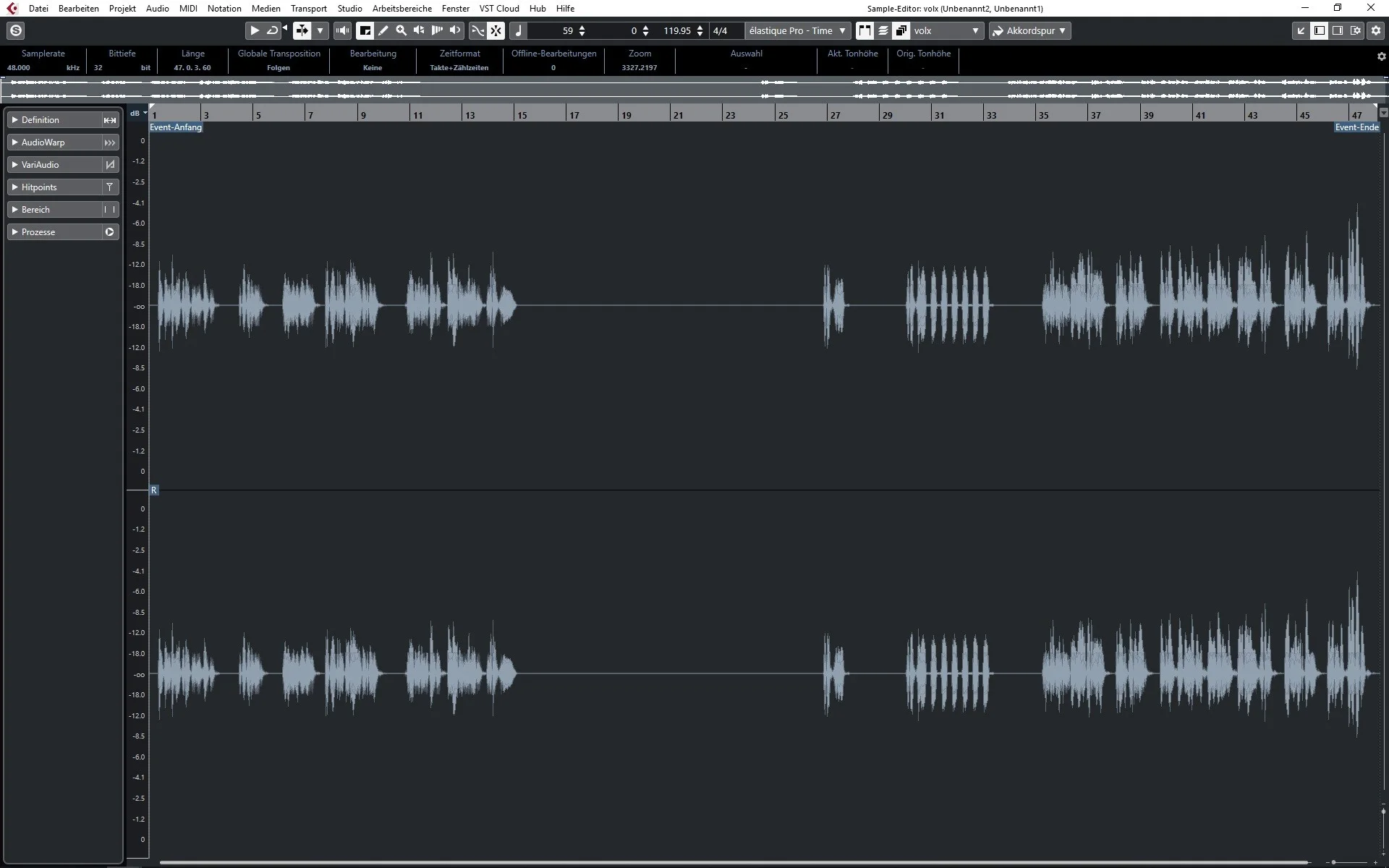Click Steinberg hub icon at top-left
This screenshot has width=1389, height=868.
(16, 30)
